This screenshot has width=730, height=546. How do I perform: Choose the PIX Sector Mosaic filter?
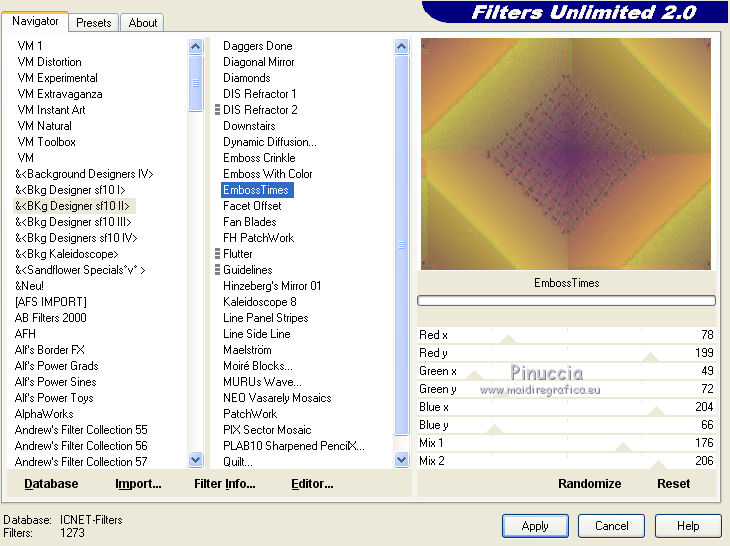[267, 430]
